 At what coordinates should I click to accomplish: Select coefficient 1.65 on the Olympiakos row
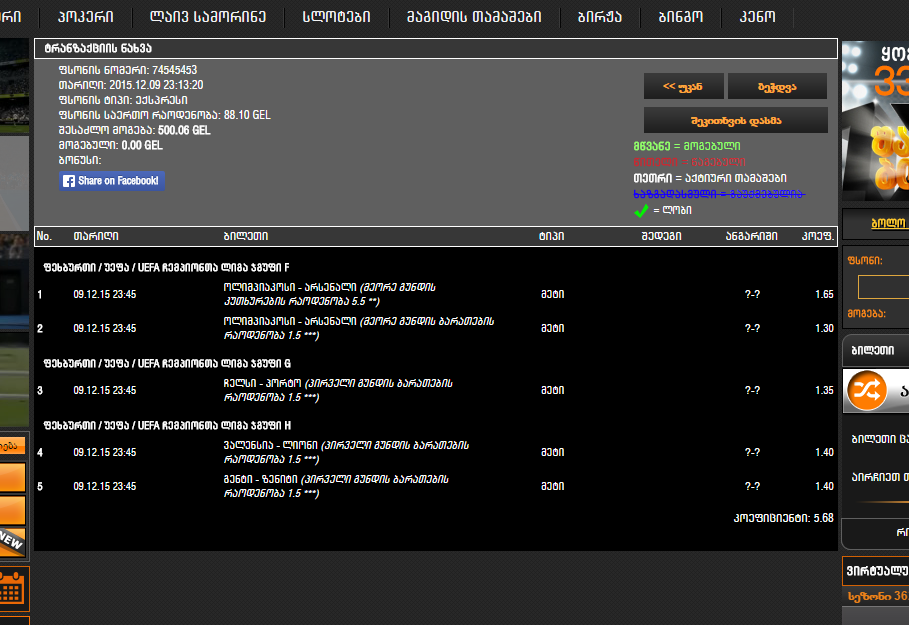[824, 294]
